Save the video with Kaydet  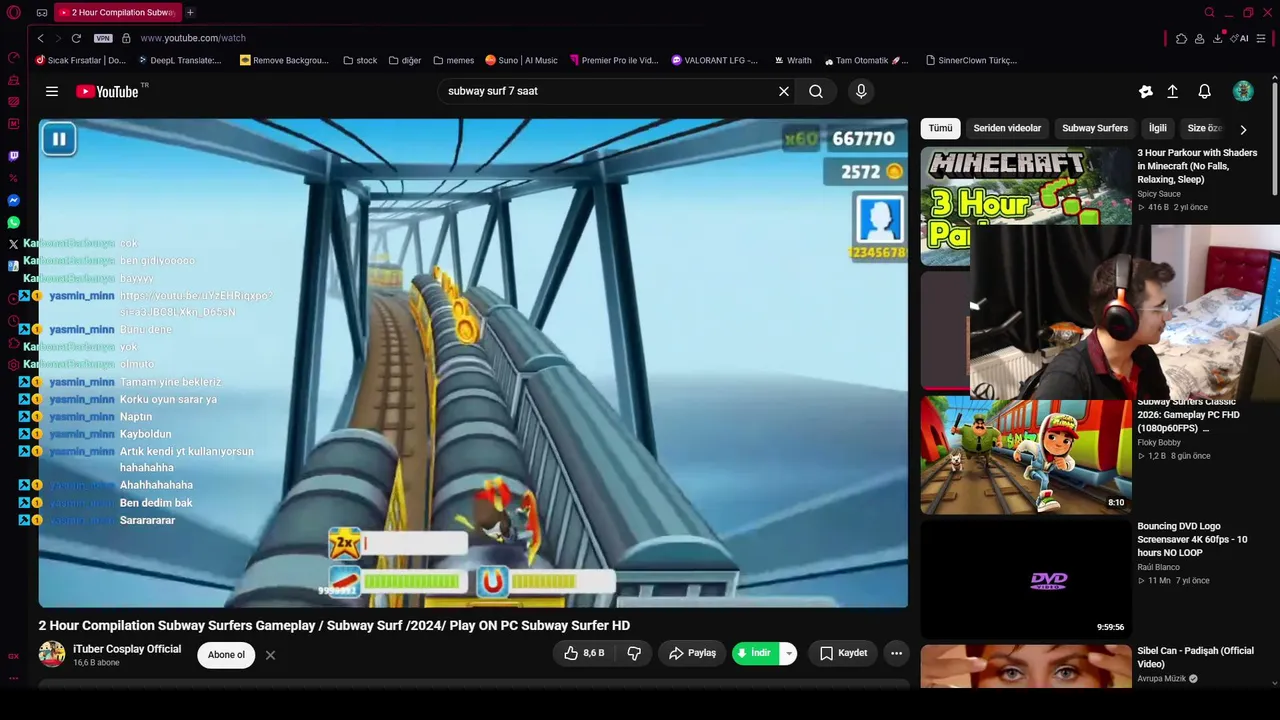pyautogui.click(x=843, y=653)
